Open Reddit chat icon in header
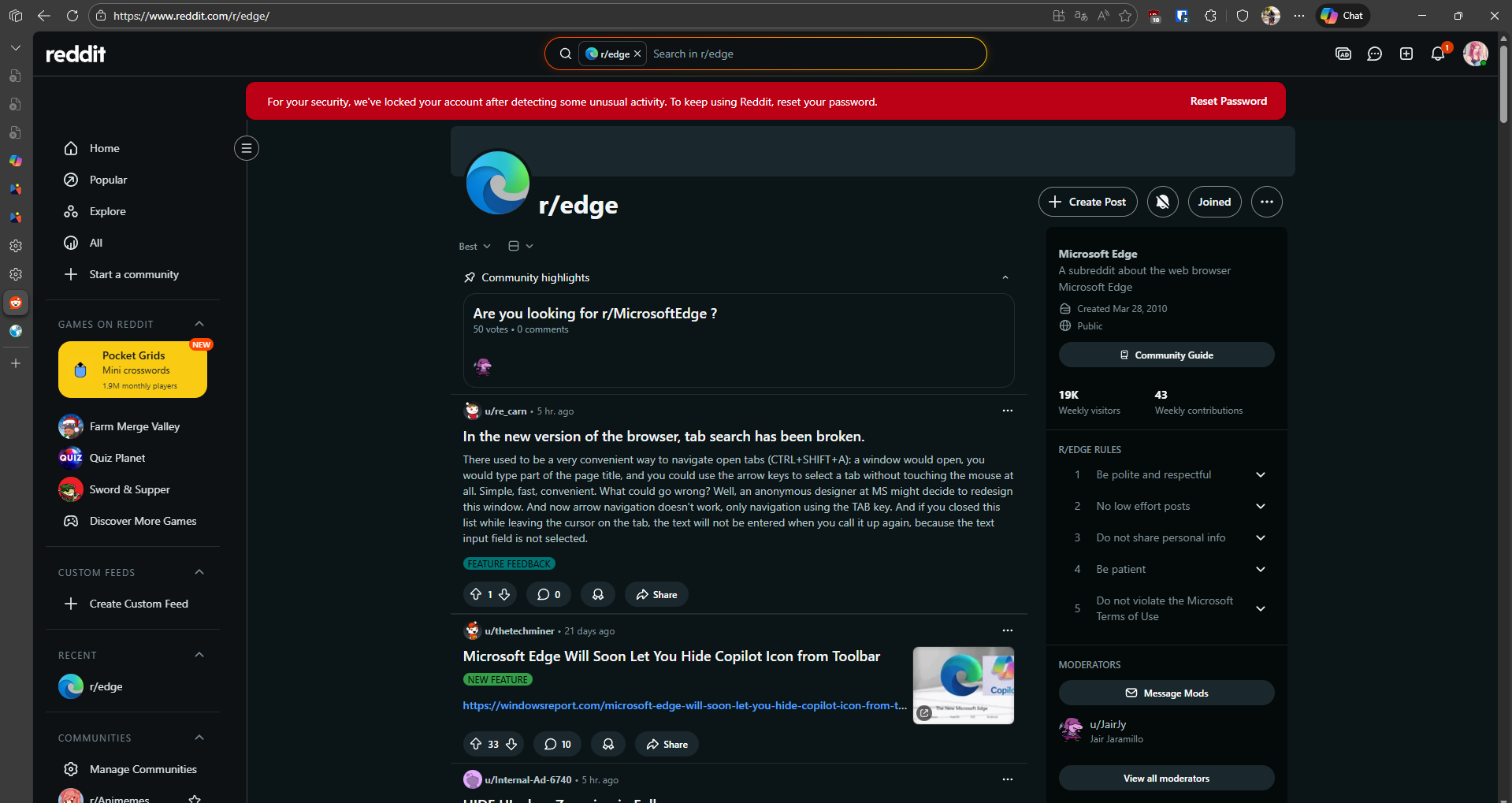 (x=1374, y=54)
